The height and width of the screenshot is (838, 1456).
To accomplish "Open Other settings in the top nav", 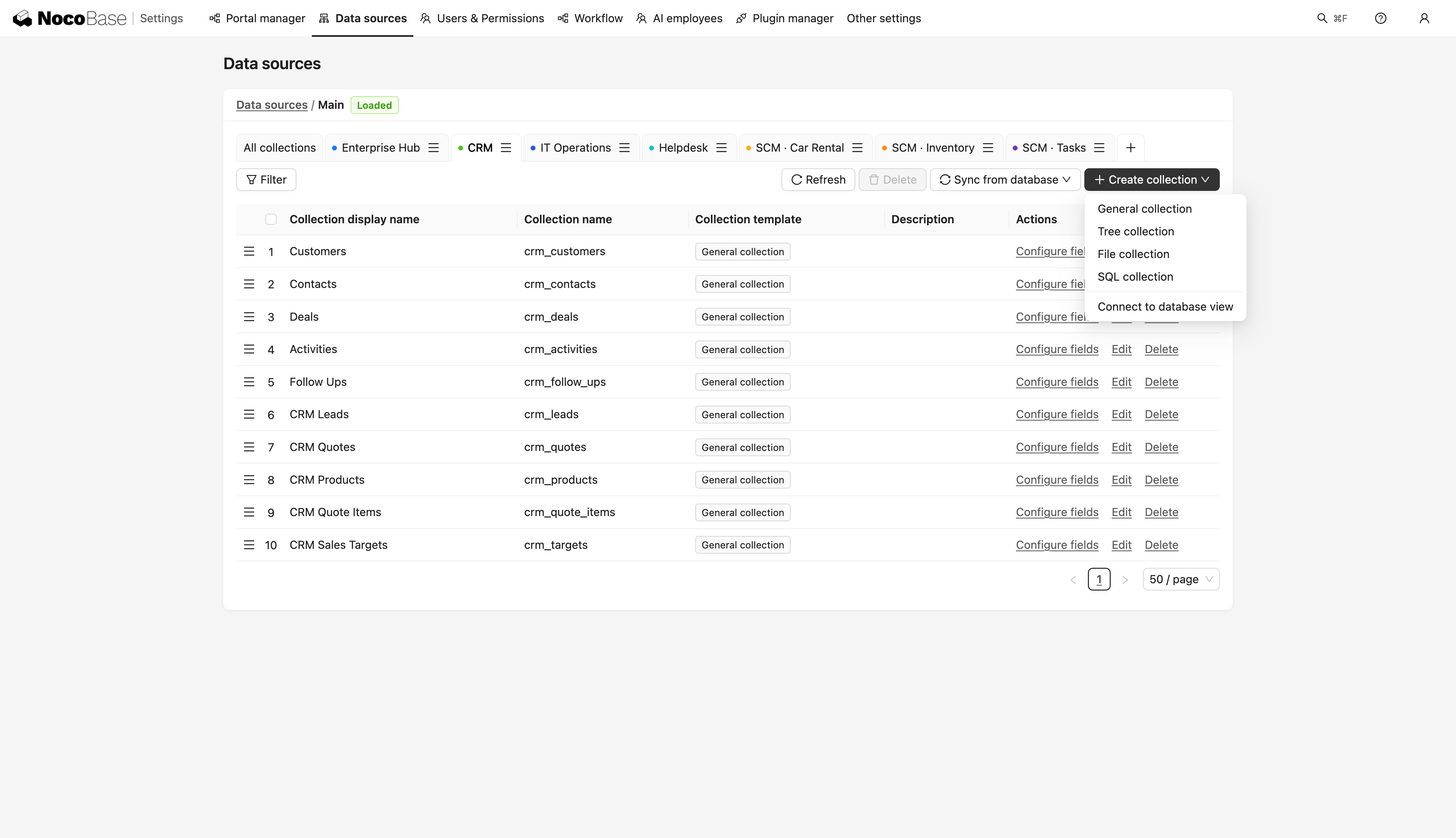I will click(x=884, y=19).
